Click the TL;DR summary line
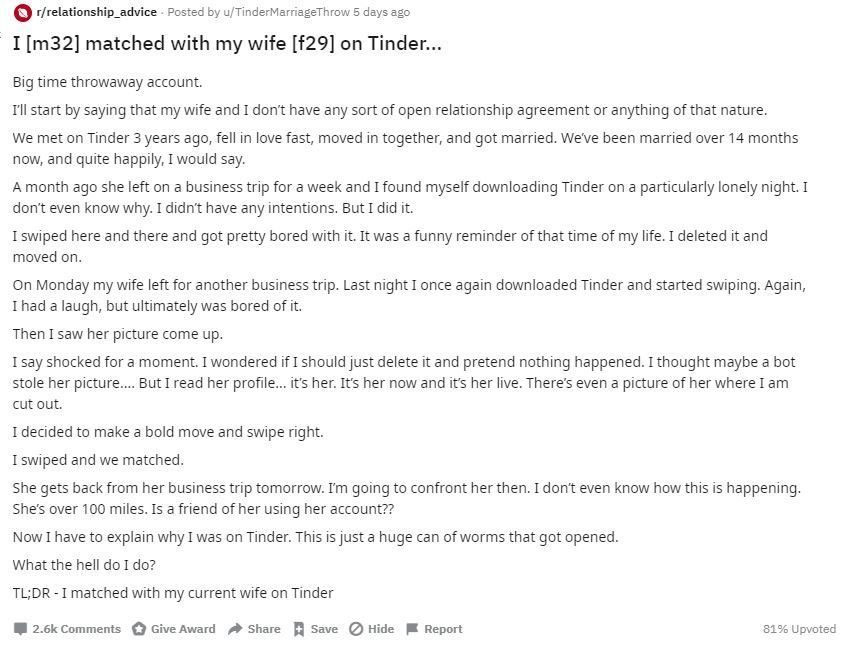This screenshot has width=852, height=658. click(173, 593)
